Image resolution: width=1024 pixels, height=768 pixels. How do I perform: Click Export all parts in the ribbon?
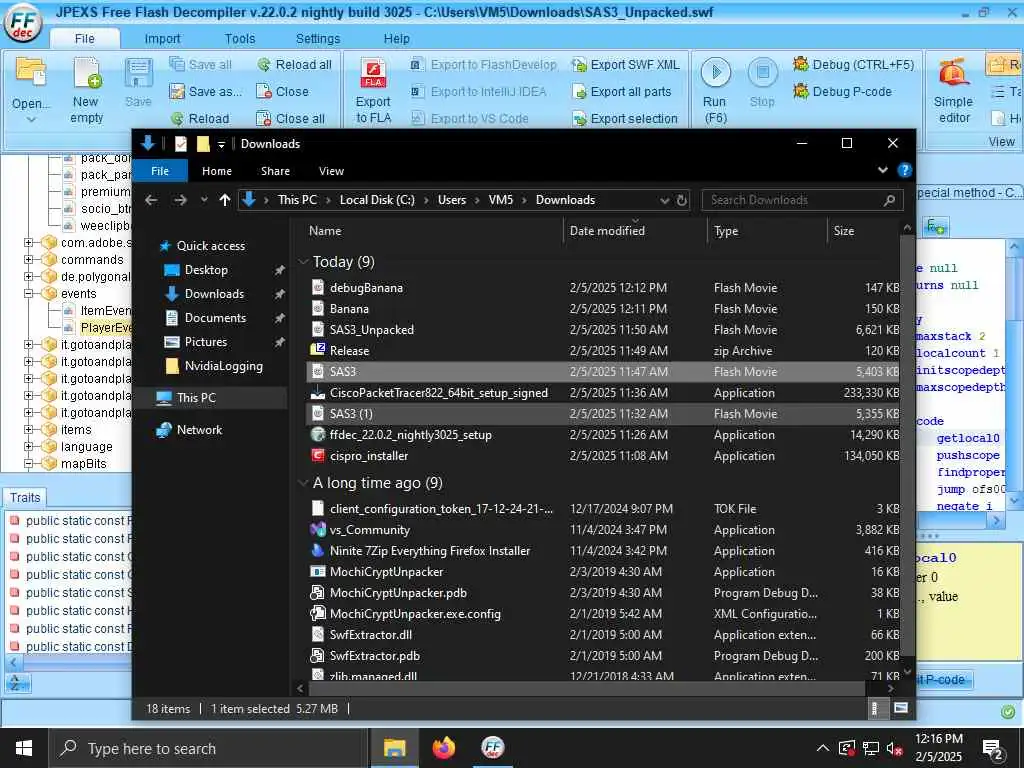tap(622, 91)
